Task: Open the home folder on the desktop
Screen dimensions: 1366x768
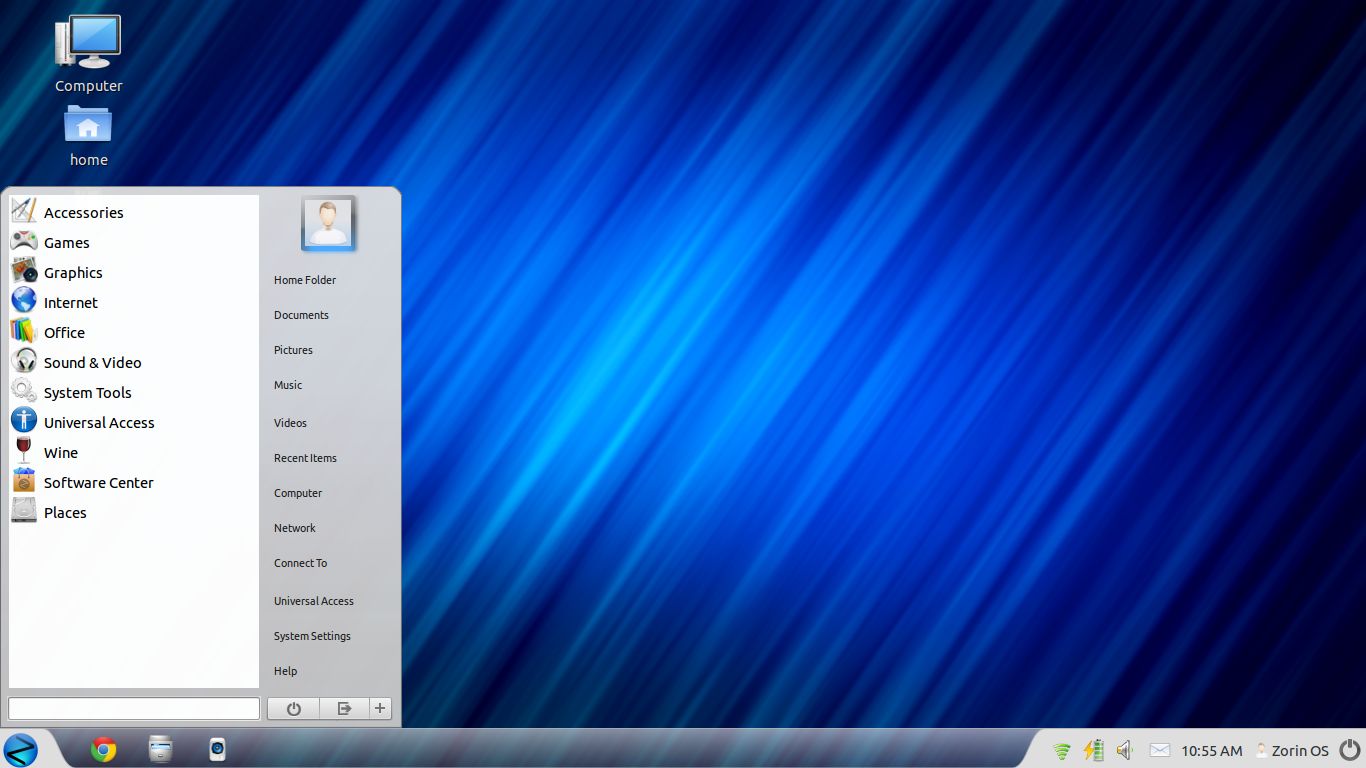Action: point(88,125)
